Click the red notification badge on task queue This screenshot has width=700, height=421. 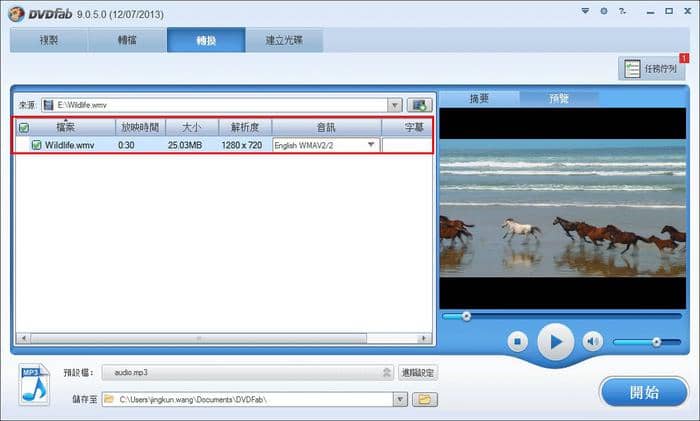(684, 58)
